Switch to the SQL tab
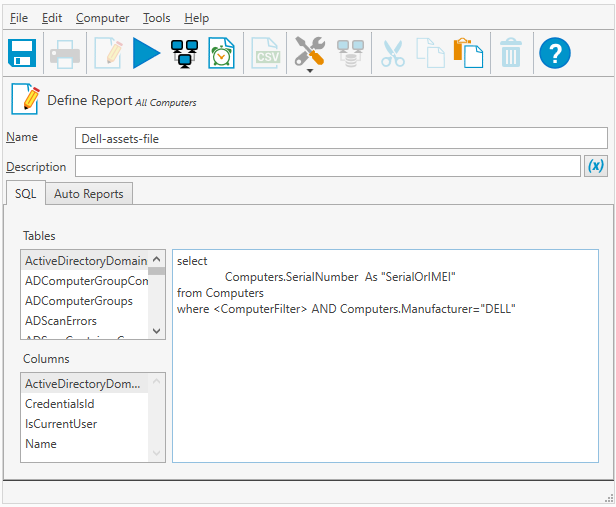This screenshot has width=616, height=507. point(26,194)
